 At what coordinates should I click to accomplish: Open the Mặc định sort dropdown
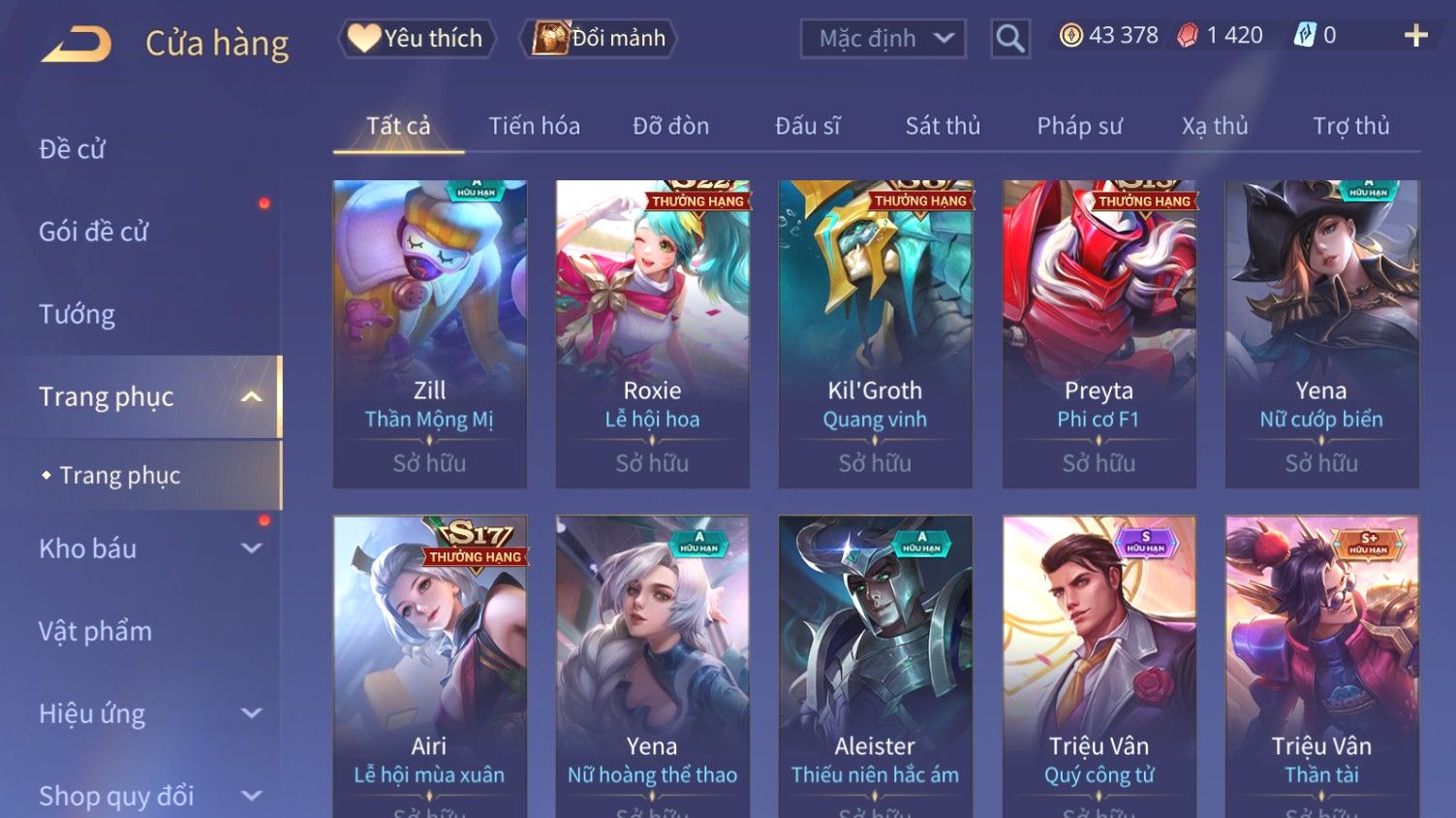(x=883, y=39)
